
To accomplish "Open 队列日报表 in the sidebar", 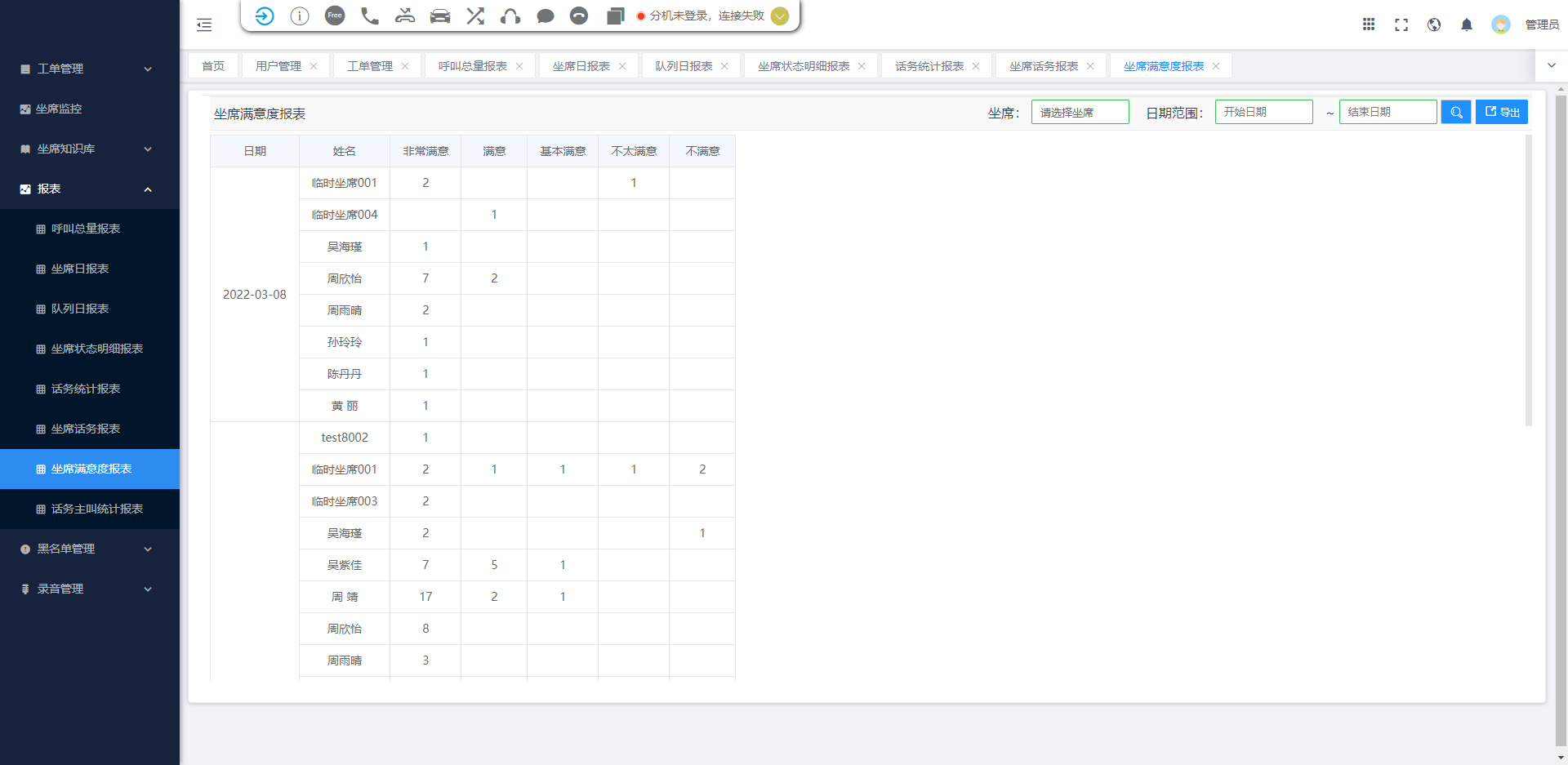I will click(90, 309).
